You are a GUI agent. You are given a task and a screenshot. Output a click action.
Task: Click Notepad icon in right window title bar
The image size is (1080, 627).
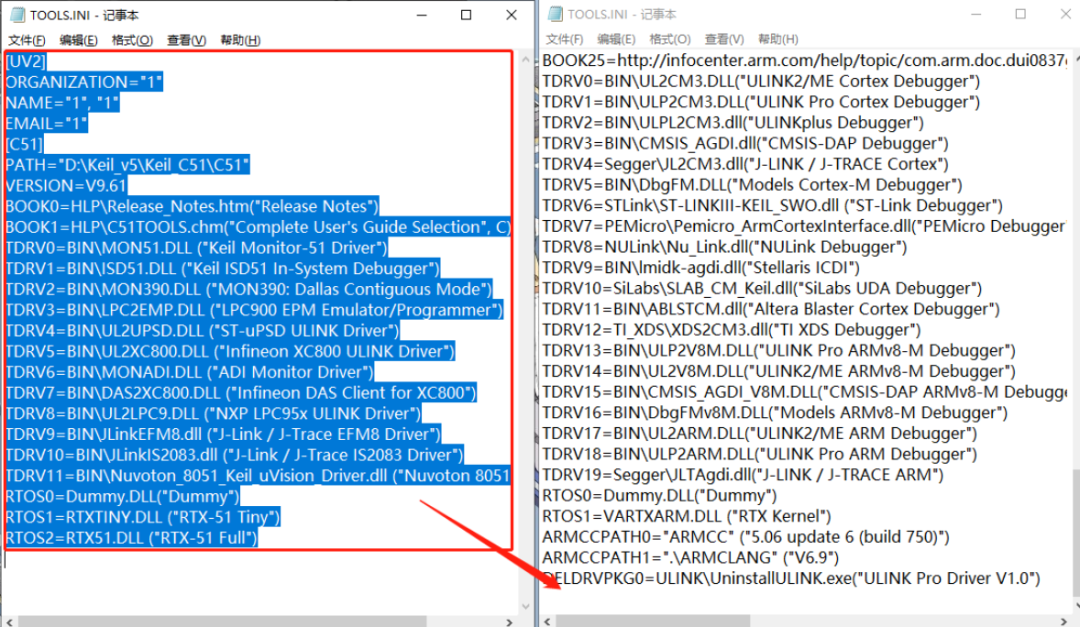556,14
